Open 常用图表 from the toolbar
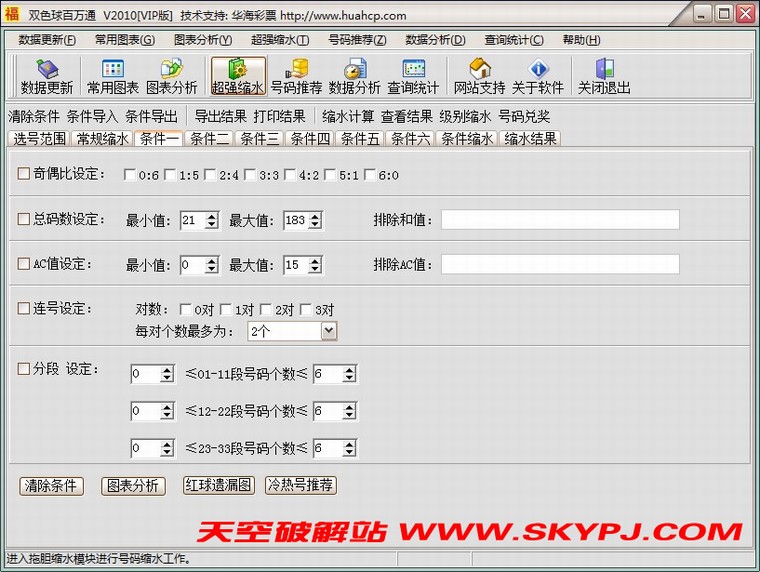 tap(112, 76)
